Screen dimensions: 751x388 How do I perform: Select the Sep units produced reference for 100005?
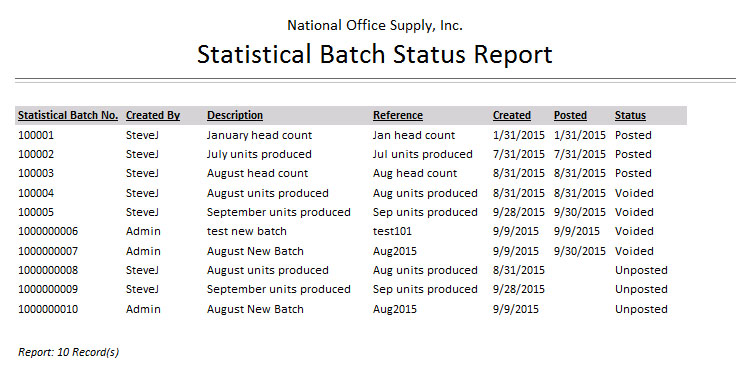[x=425, y=212]
